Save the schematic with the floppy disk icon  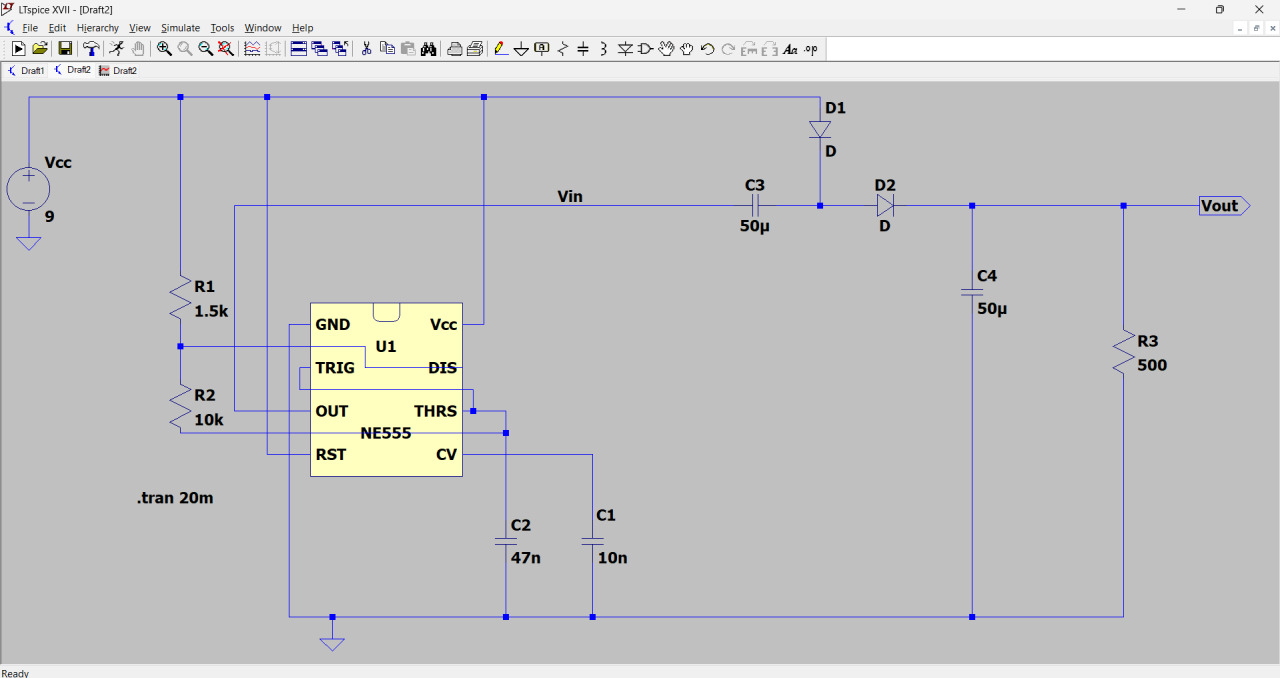pos(65,48)
